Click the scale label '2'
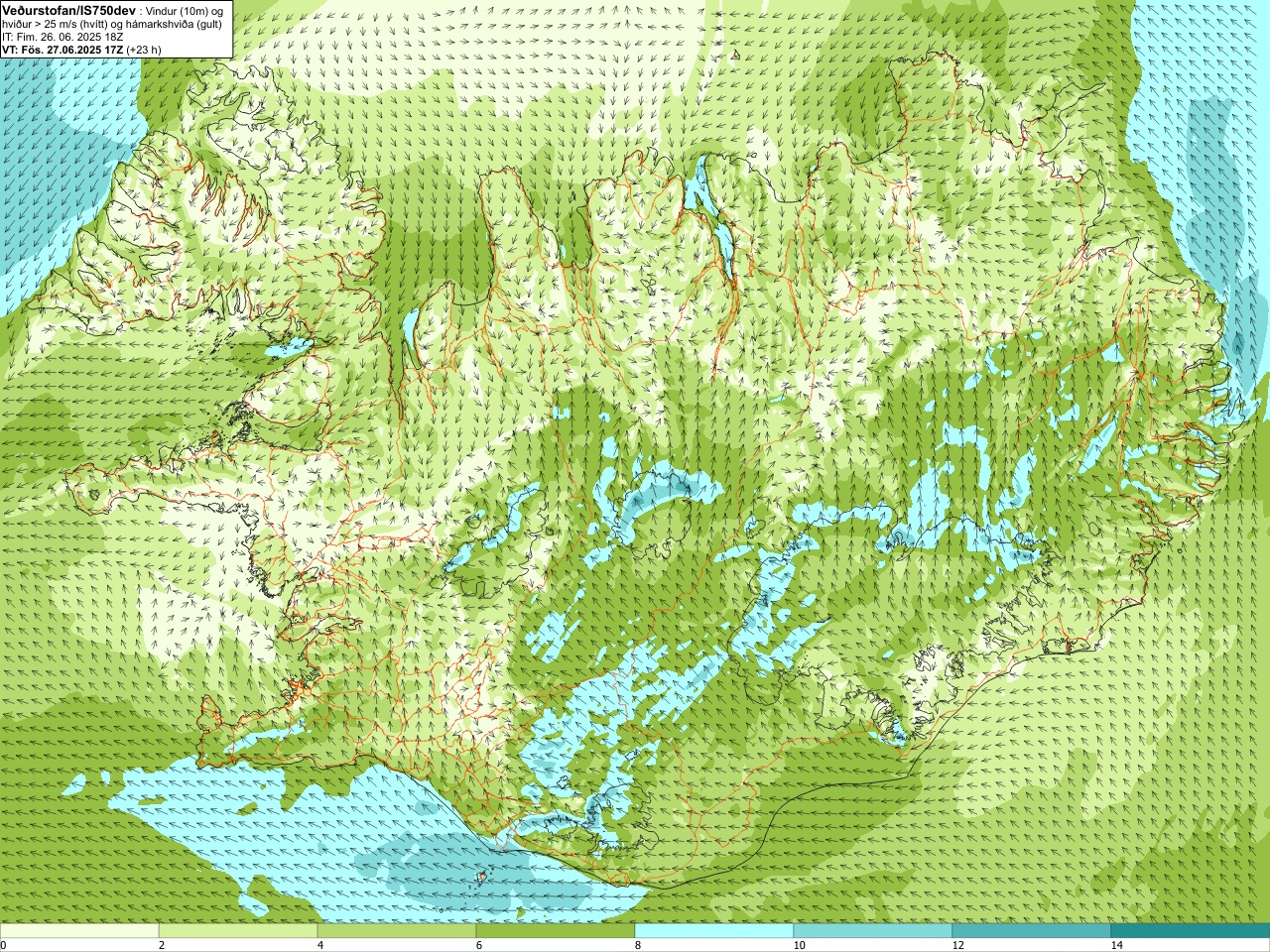This screenshot has width=1270, height=952. (162, 945)
